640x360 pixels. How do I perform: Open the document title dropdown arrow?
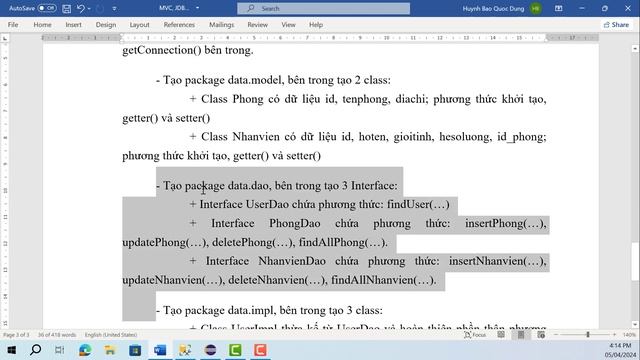click(198, 8)
